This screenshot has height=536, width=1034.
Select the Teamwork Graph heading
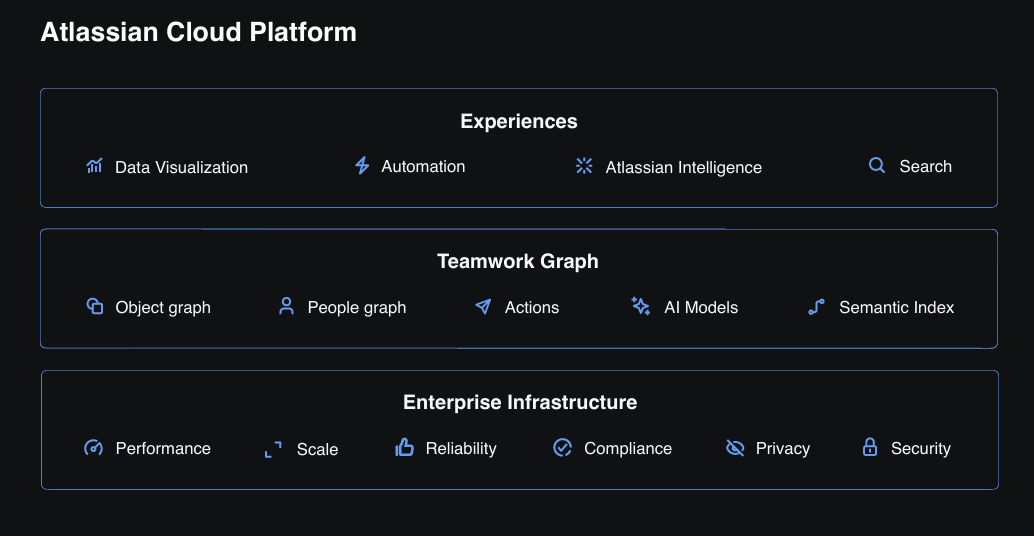point(518,262)
